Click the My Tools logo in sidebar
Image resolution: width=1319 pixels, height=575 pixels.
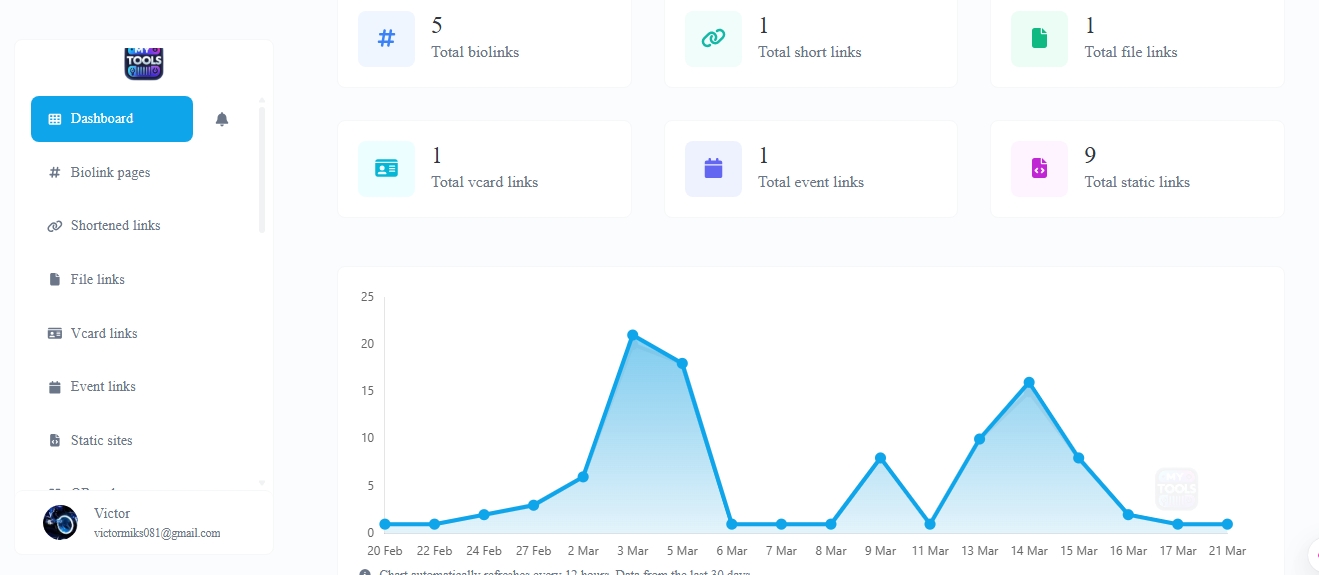[143, 63]
